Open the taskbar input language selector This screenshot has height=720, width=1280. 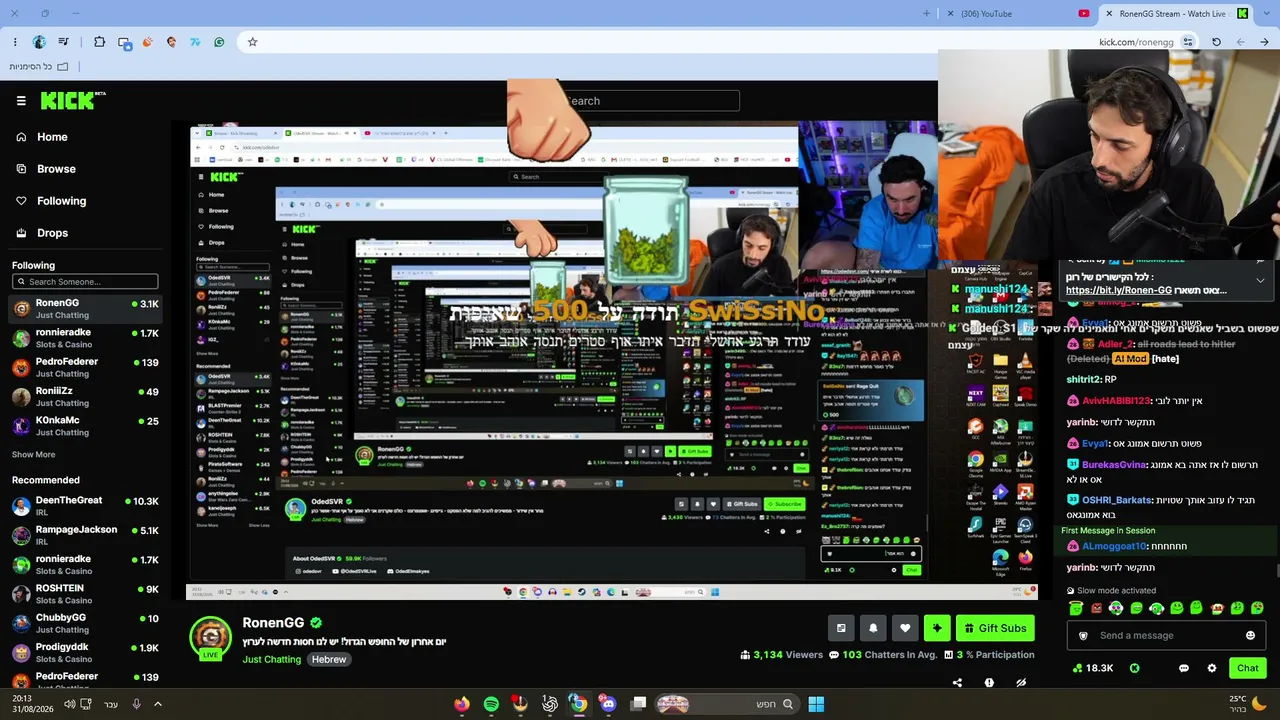(110, 704)
